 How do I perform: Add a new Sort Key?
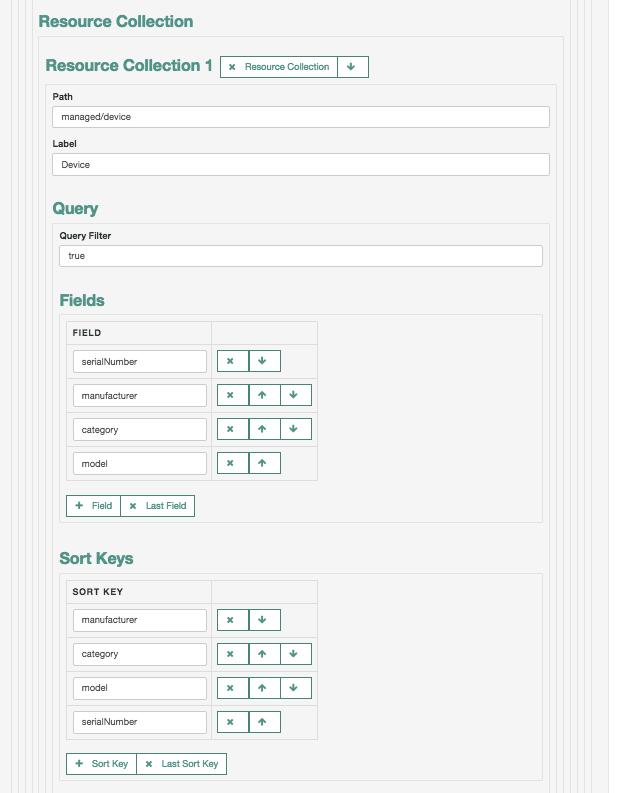click(101, 764)
